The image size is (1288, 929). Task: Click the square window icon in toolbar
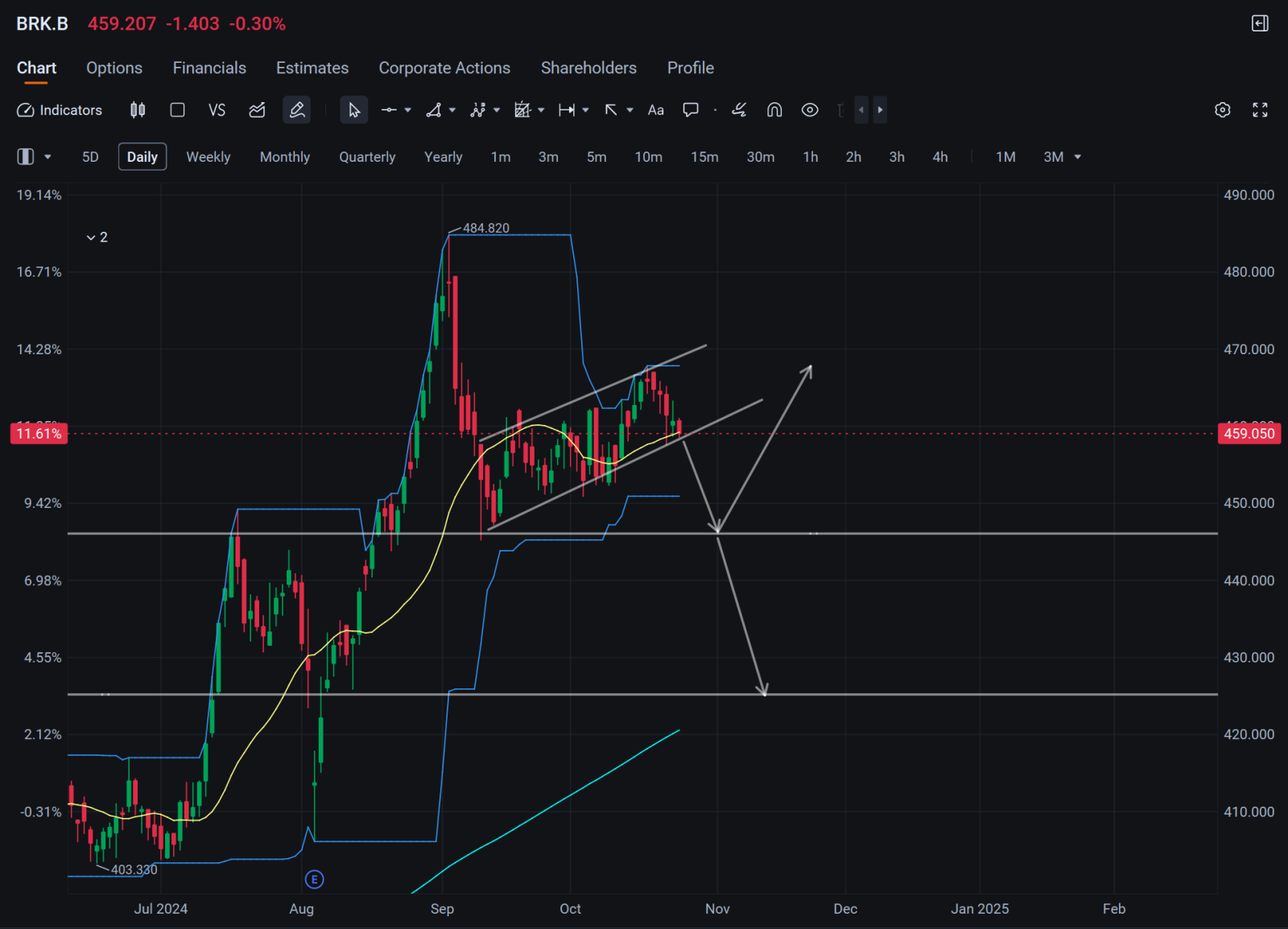[x=178, y=110]
